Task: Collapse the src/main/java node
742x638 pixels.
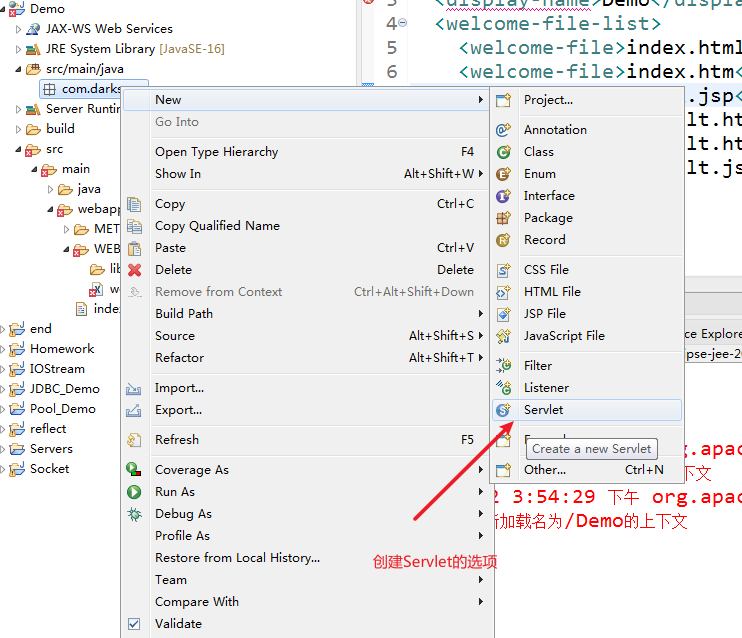Action: (x=18, y=70)
